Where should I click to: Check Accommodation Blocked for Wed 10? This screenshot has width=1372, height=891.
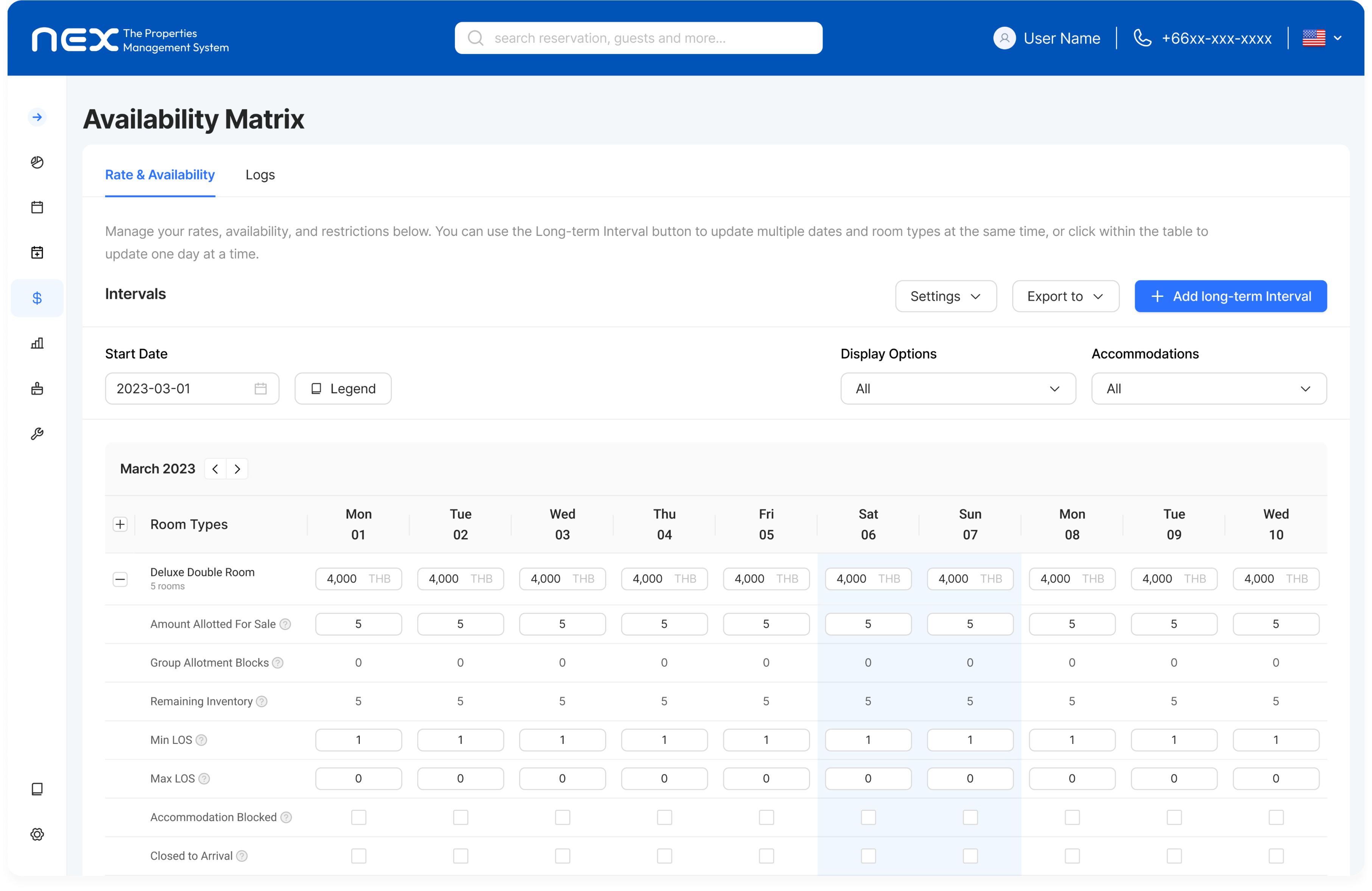click(1276, 817)
